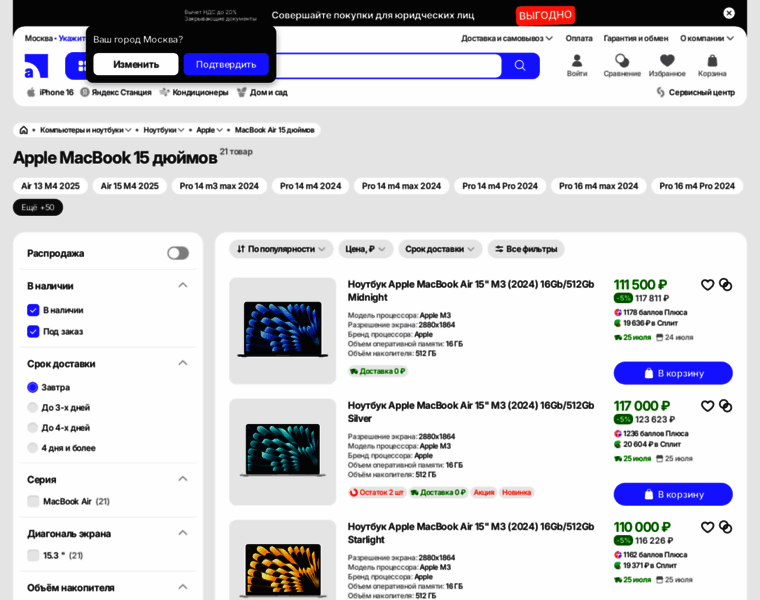
Task: Add Starlight MacBook to favorites heart
Action: 707,527
